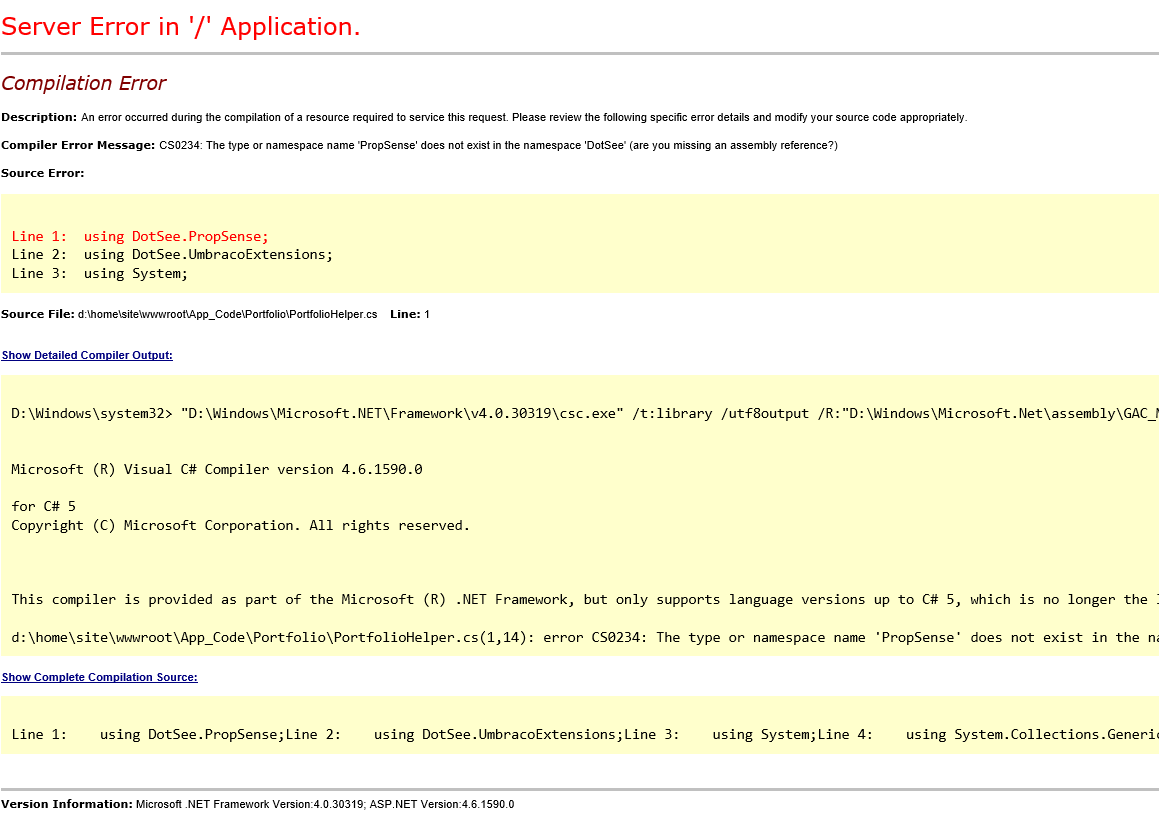The width and height of the screenshot is (1159, 815).
Task: Click the Version Information footer text
Action: pyautogui.click(x=257, y=804)
